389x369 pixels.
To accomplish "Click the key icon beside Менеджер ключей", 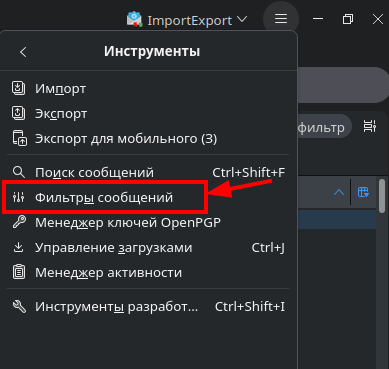I will 19,222.
